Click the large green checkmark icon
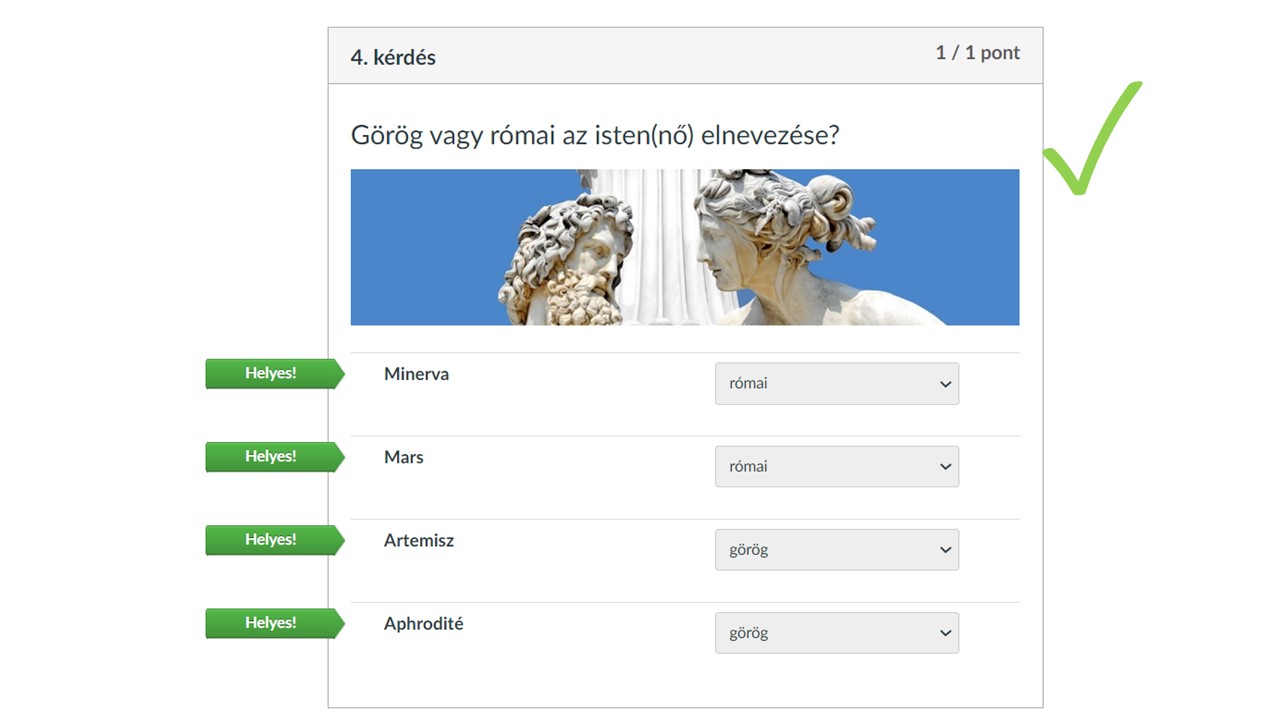 (x=1092, y=138)
